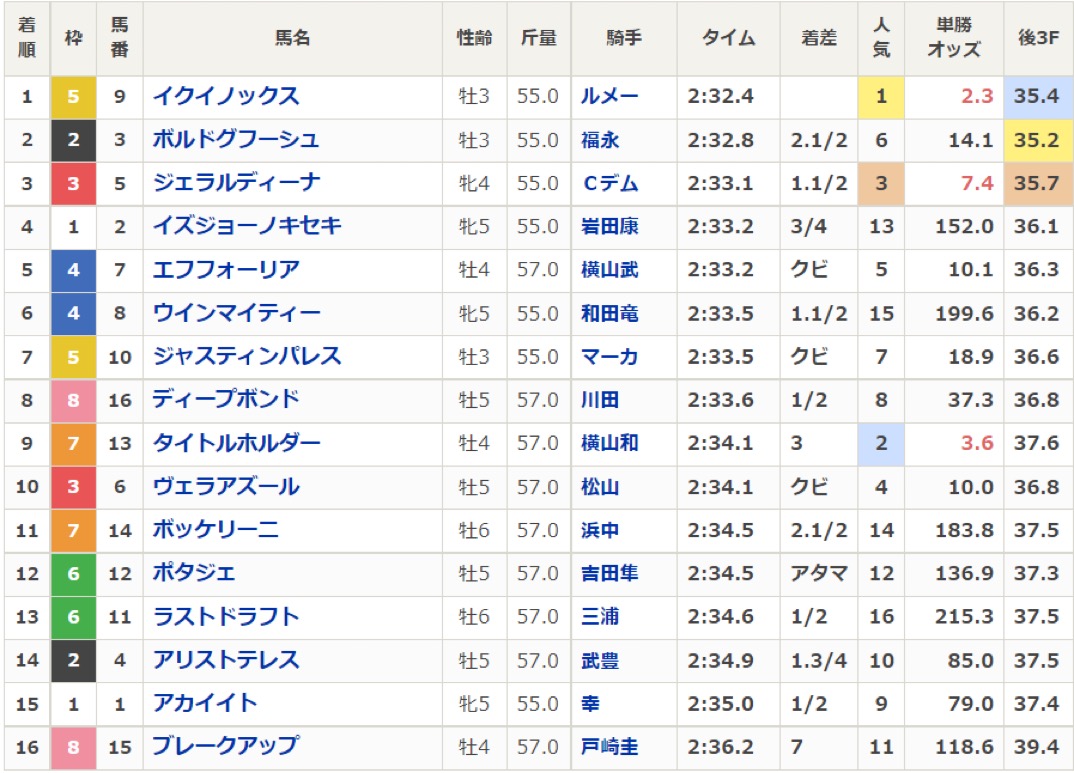Open horse link ディープボンド
The image size is (1074, 773).
(x=226, y=400)
